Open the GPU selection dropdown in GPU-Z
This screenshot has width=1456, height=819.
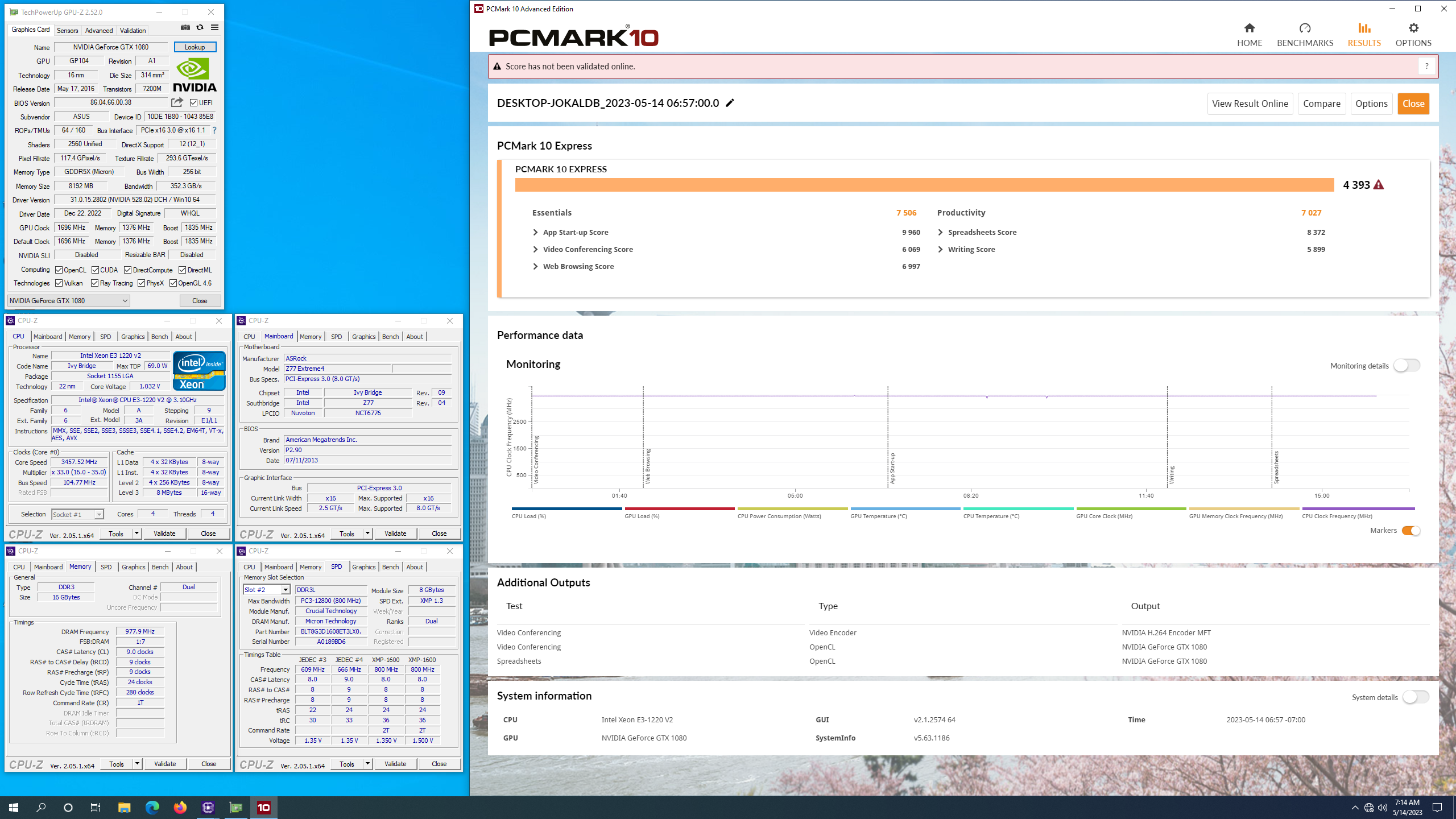coord(68,300)
